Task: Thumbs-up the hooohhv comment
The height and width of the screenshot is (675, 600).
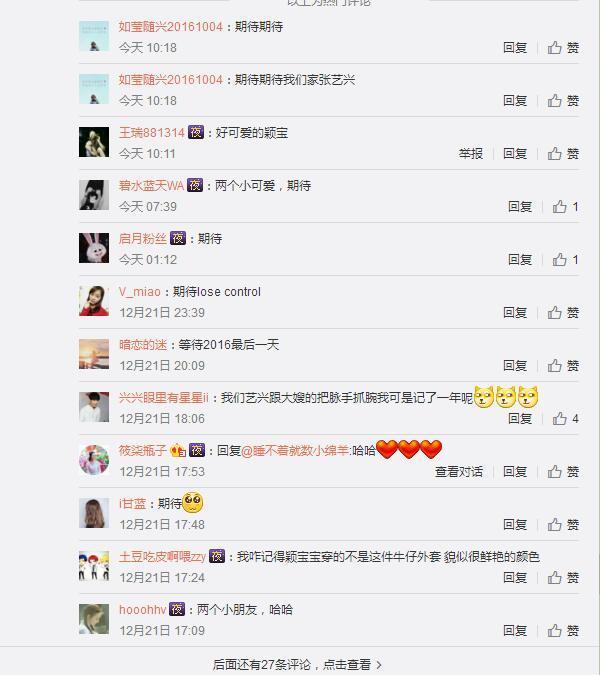Action: [x=563, y=631]
